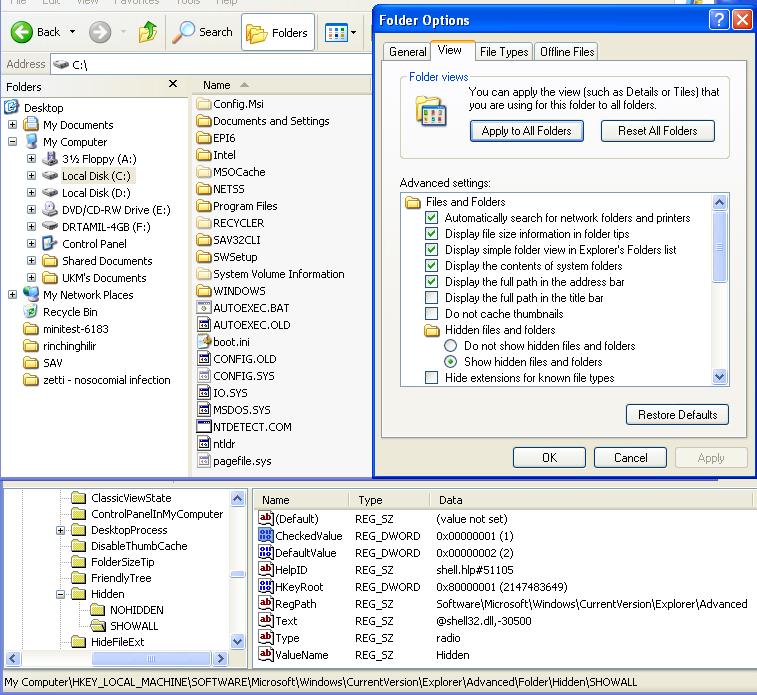Screen dimensions: 757x695
Task: Collapse My Computer tree node
Action: (13, 141)
